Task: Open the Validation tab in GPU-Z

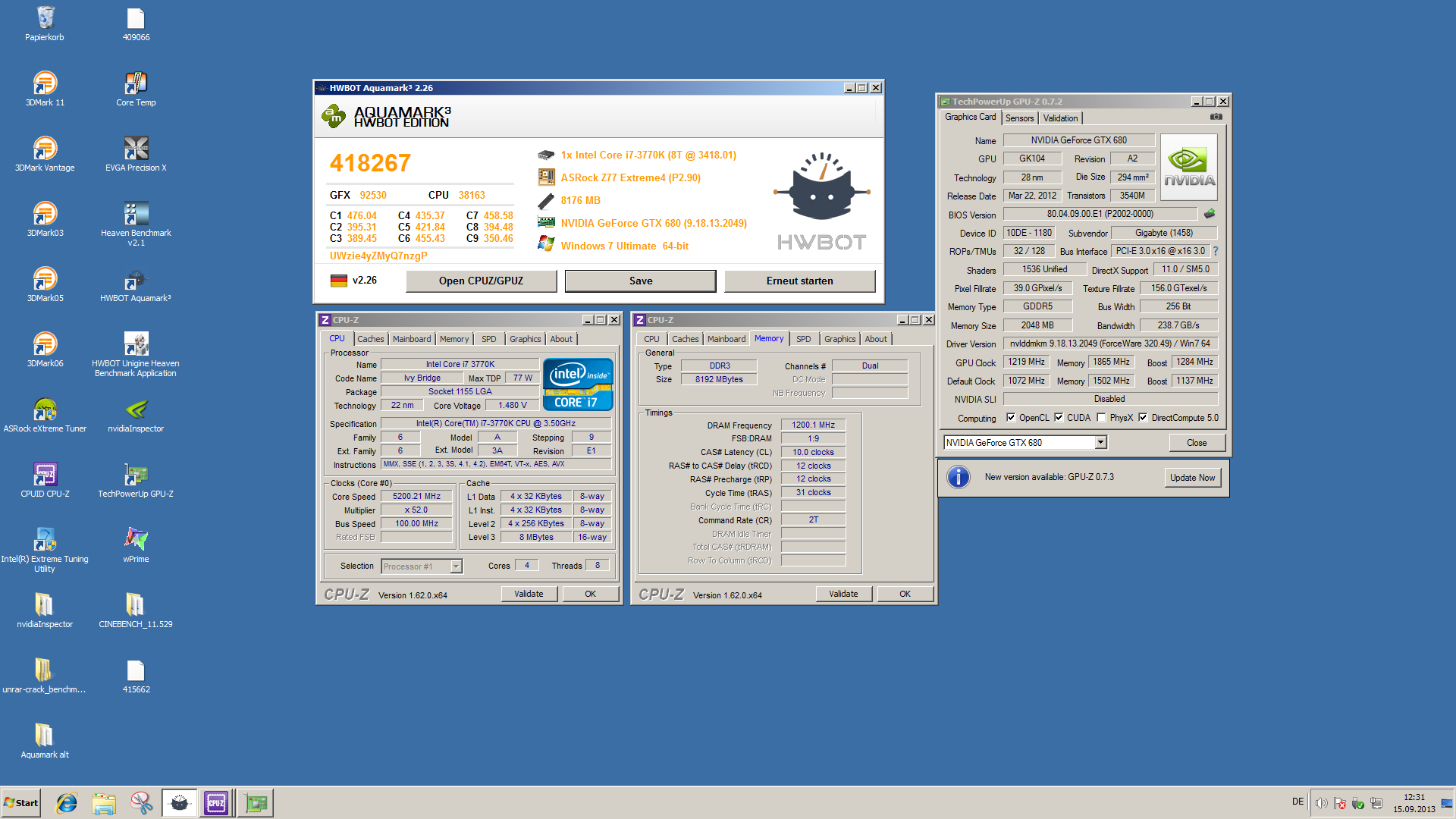Action: click(x=1060, y=118)
